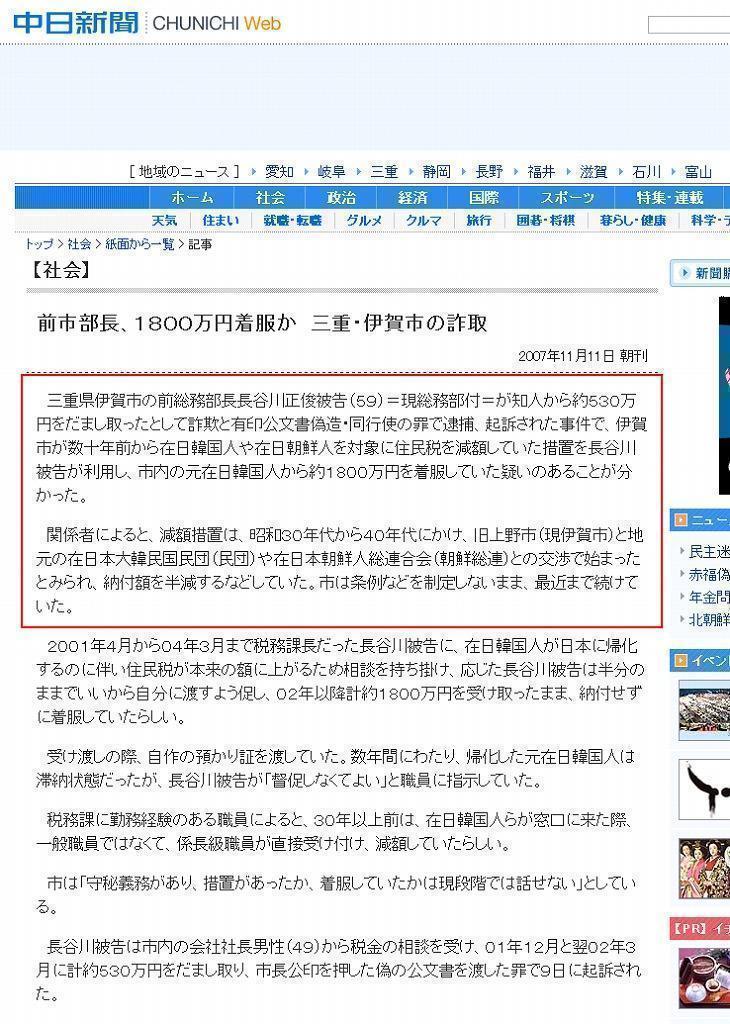Choose 石川 in regional news
The height and width of the screenshot is (1024, 730).
tap(647, 172)
